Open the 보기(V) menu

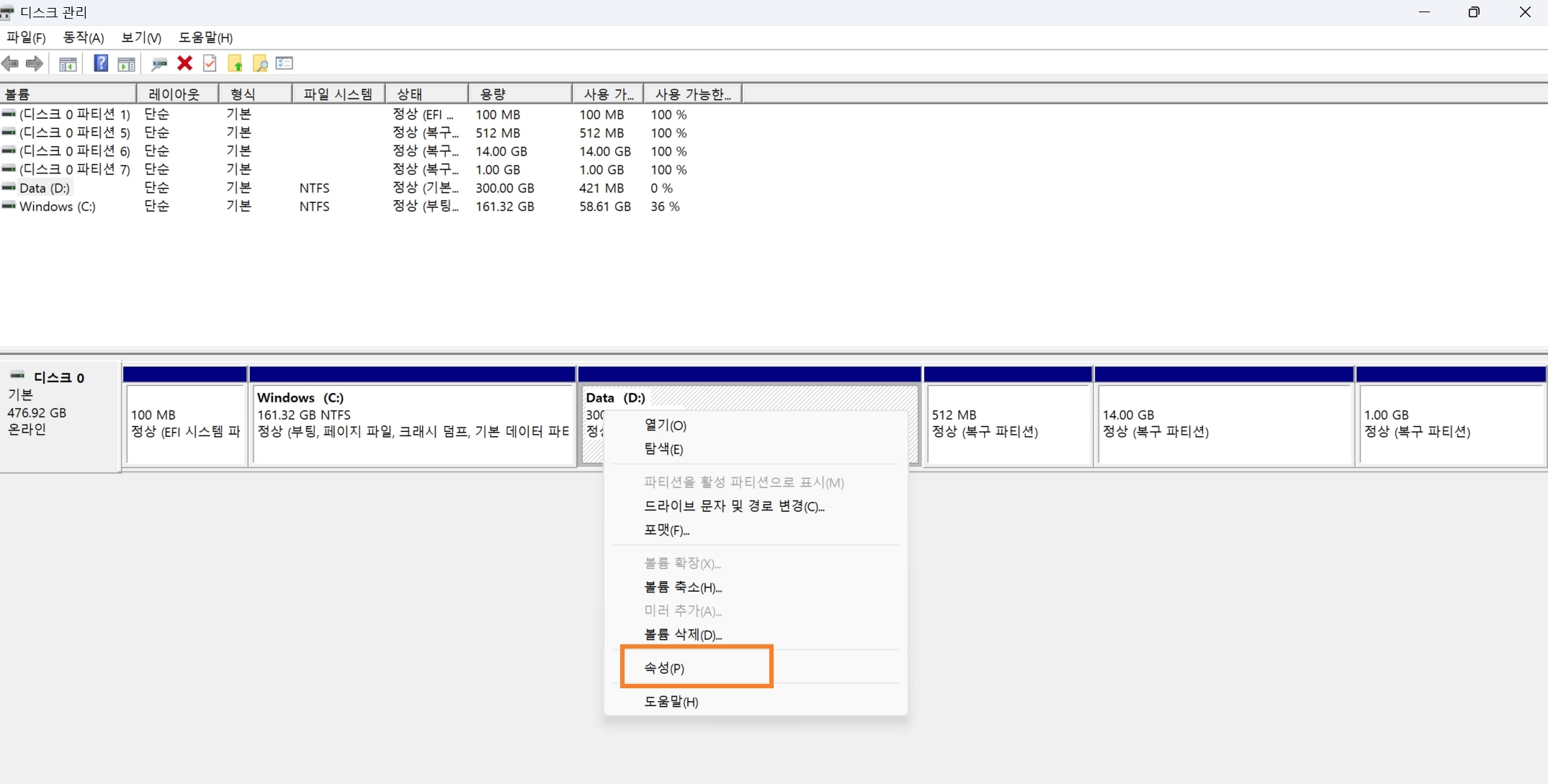[x=140, y=37]
